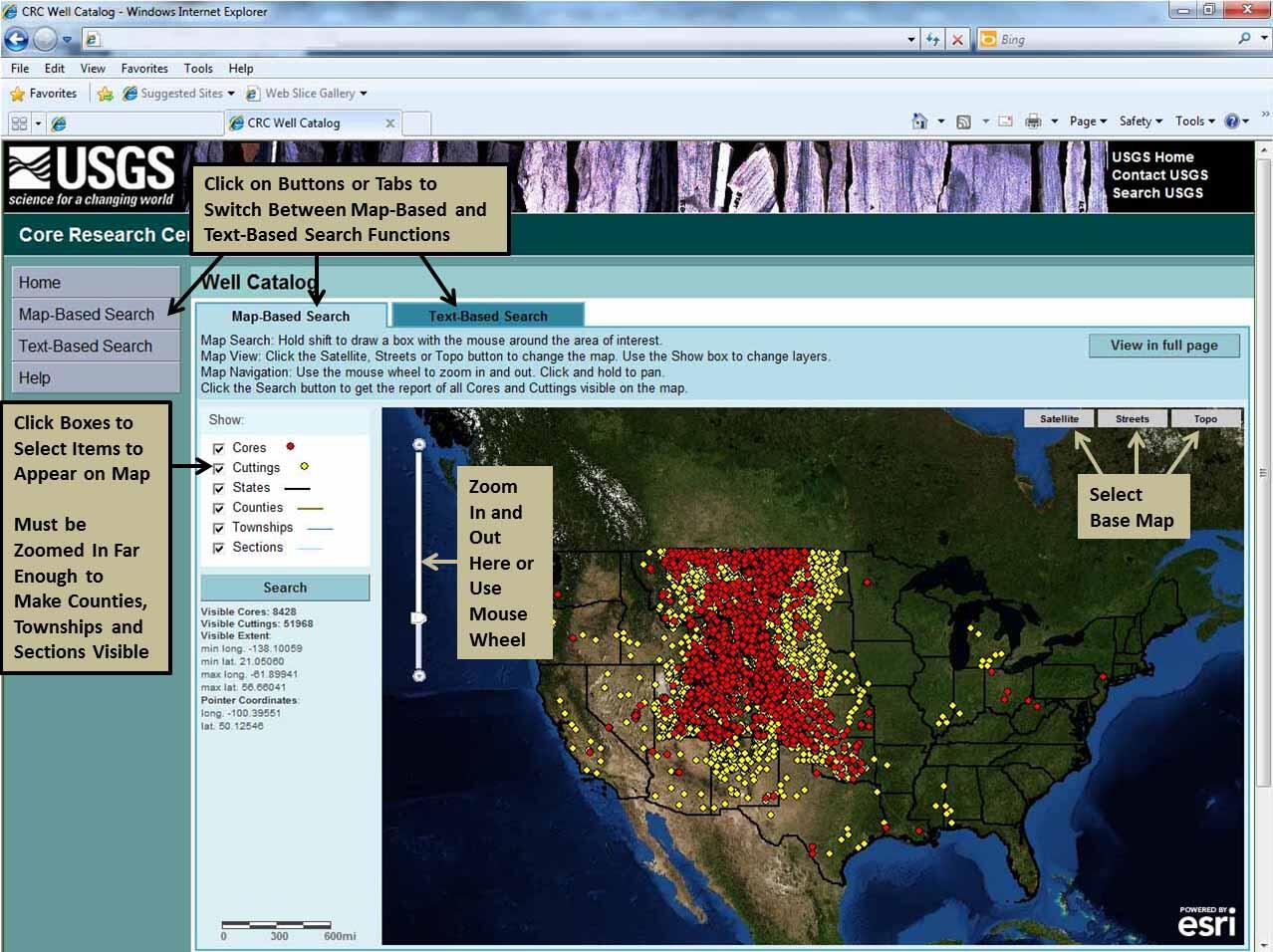
Task: Follow the USGS Home link
Action: click(1152, 157)
